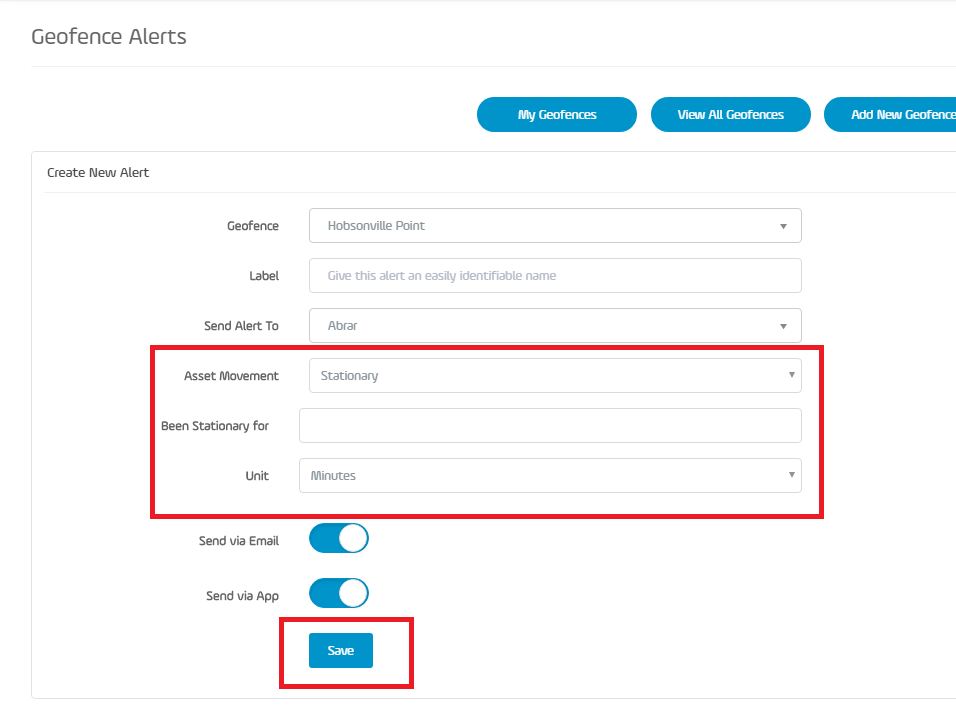The width and height of the screenshot is (956, 716).
Task: Click the Asset Movement field label
Action: [231, 376]
